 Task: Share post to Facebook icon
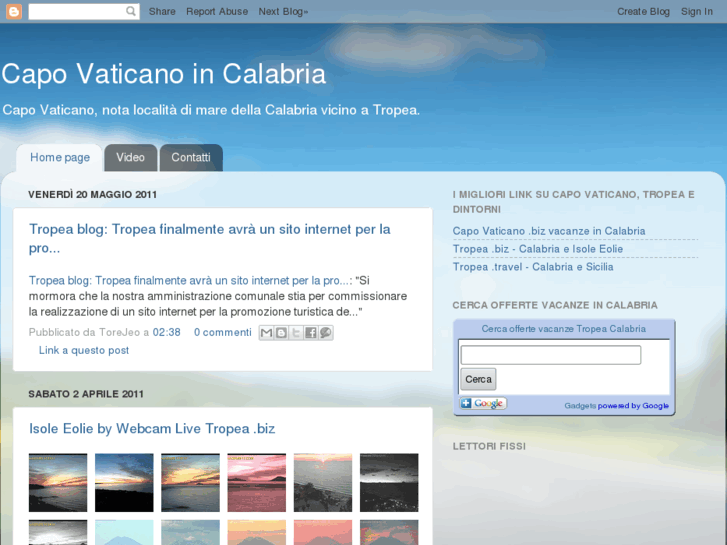click(311, 333)
